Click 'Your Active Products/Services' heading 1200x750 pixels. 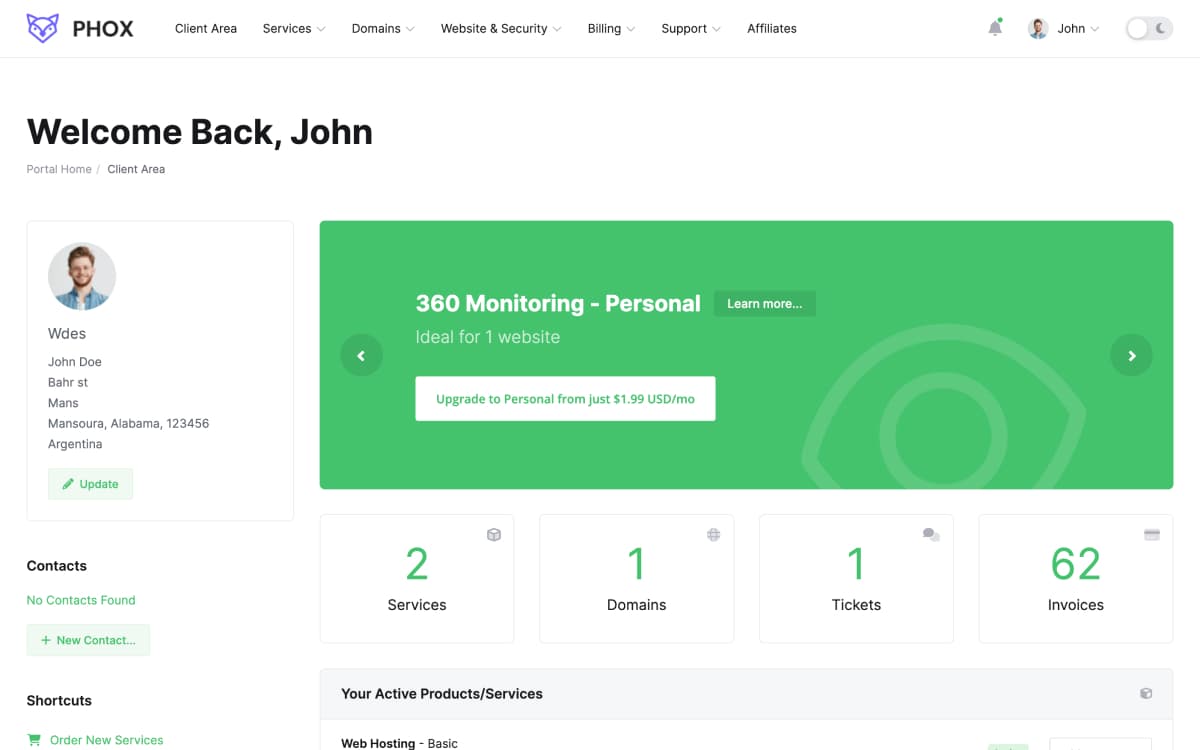[x=442, y=694]
